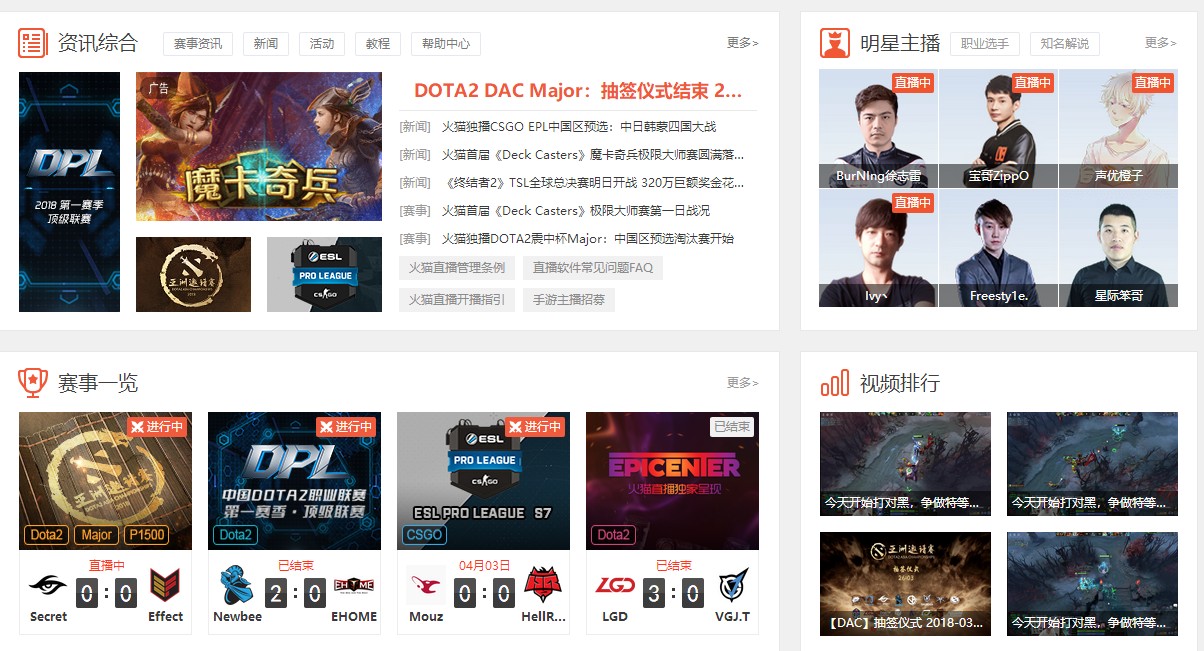Open BurNIng徐志雷 streamer thumbnail

point(878,128)
